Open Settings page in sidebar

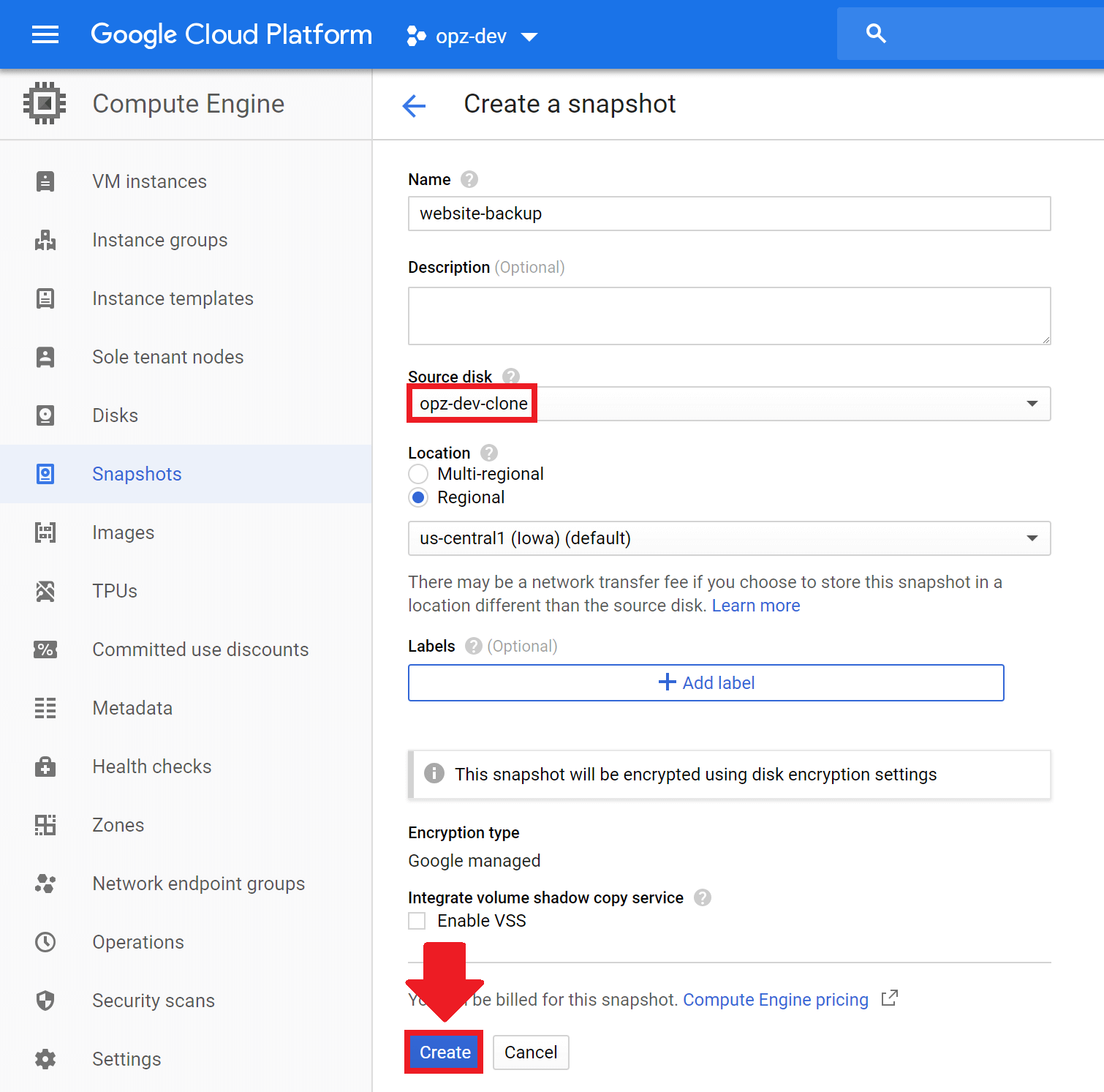(x=186, y=1059)
